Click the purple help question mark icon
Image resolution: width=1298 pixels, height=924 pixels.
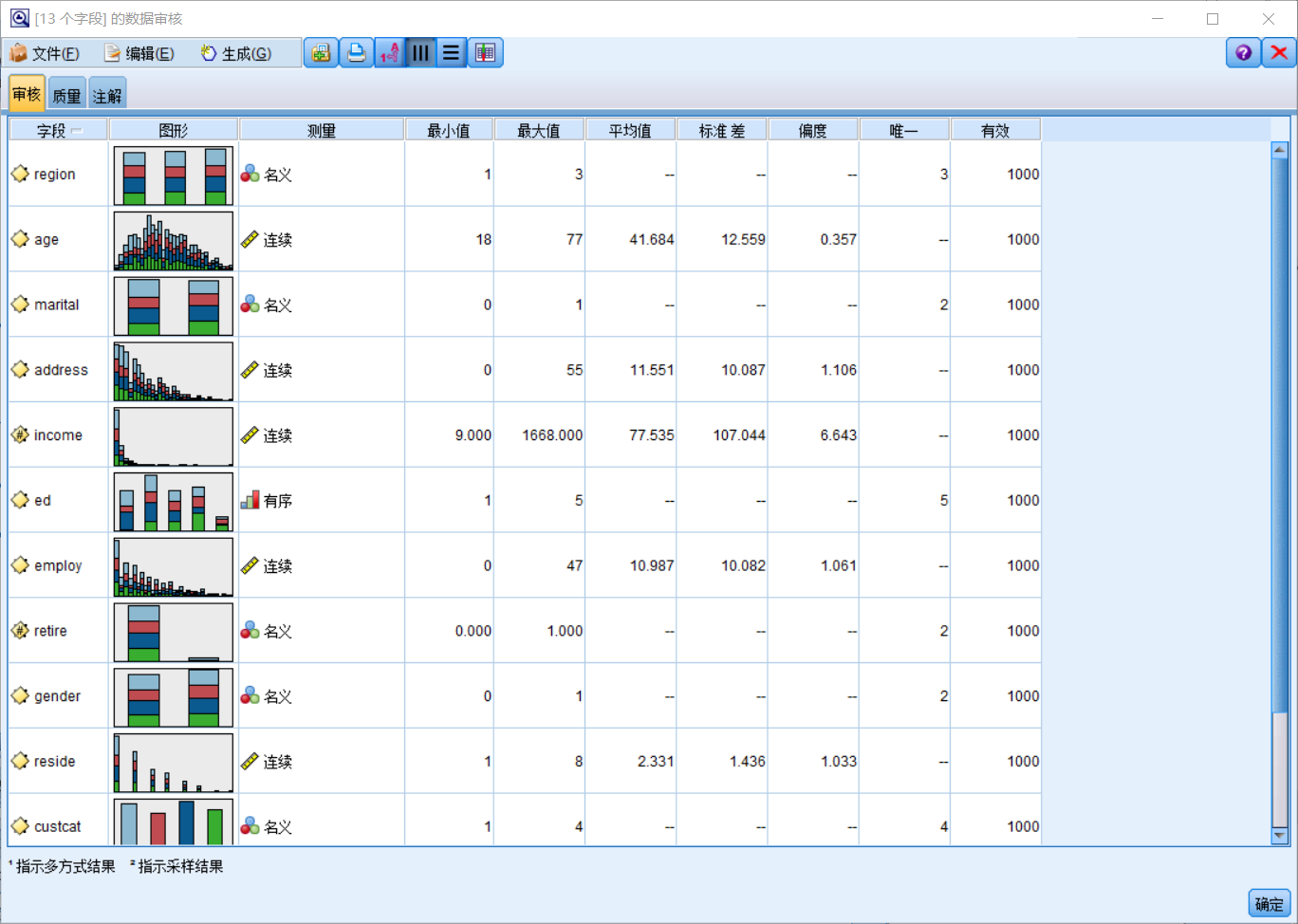coord(1243,53)
